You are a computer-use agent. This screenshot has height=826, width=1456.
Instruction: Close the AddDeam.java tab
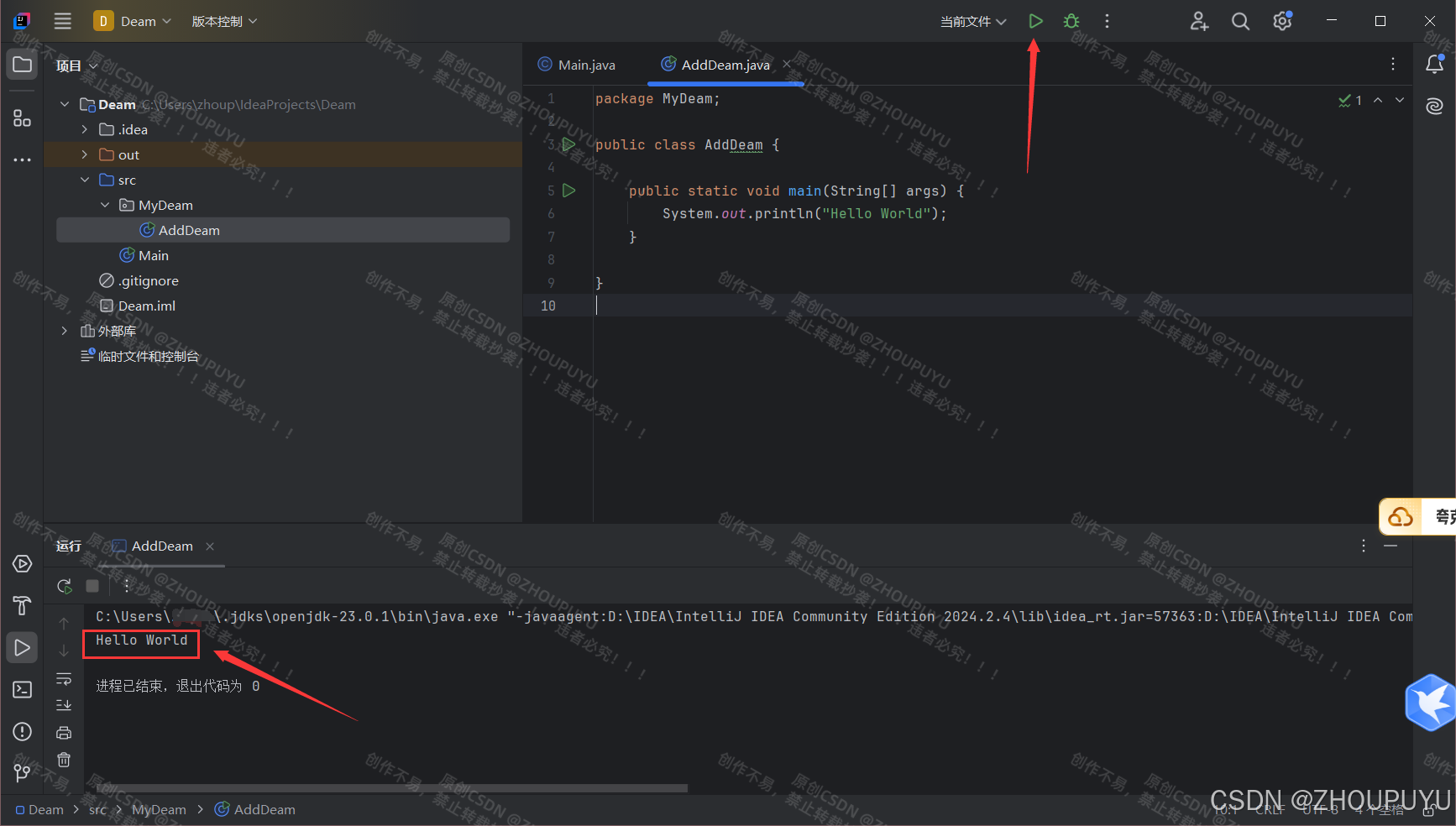pos(787,64)
